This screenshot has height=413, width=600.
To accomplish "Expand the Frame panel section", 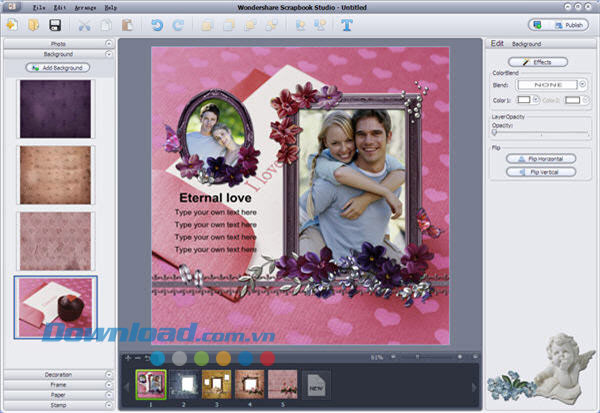I will point(59,385).
